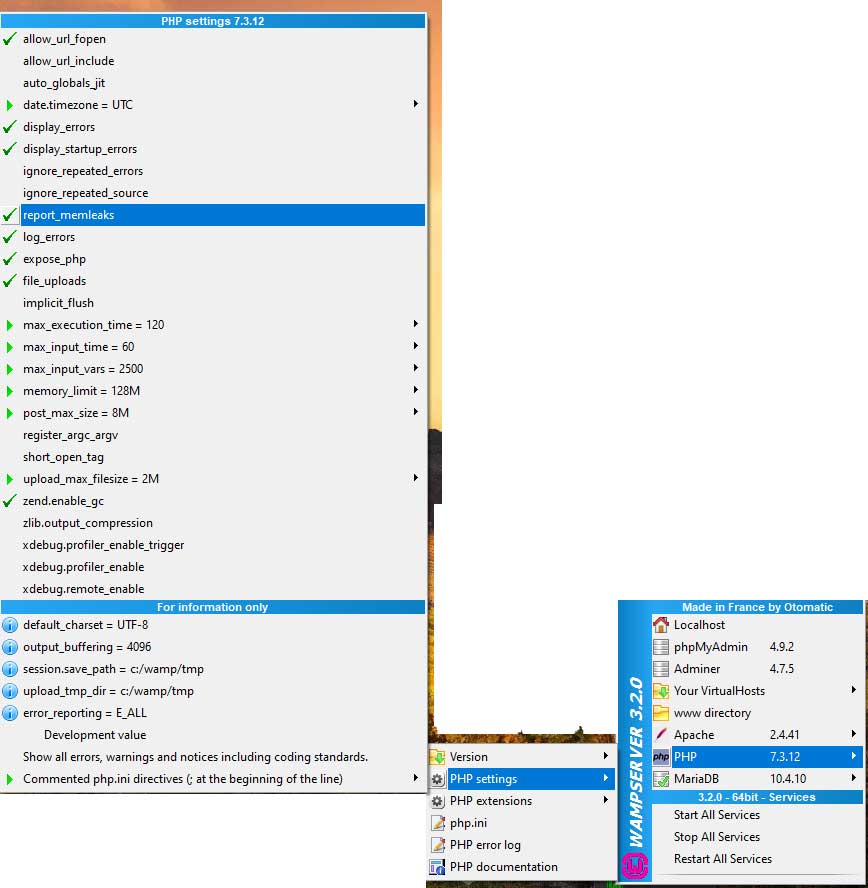Click Restart All Services
868x888 pixels.
coord(757,859)
